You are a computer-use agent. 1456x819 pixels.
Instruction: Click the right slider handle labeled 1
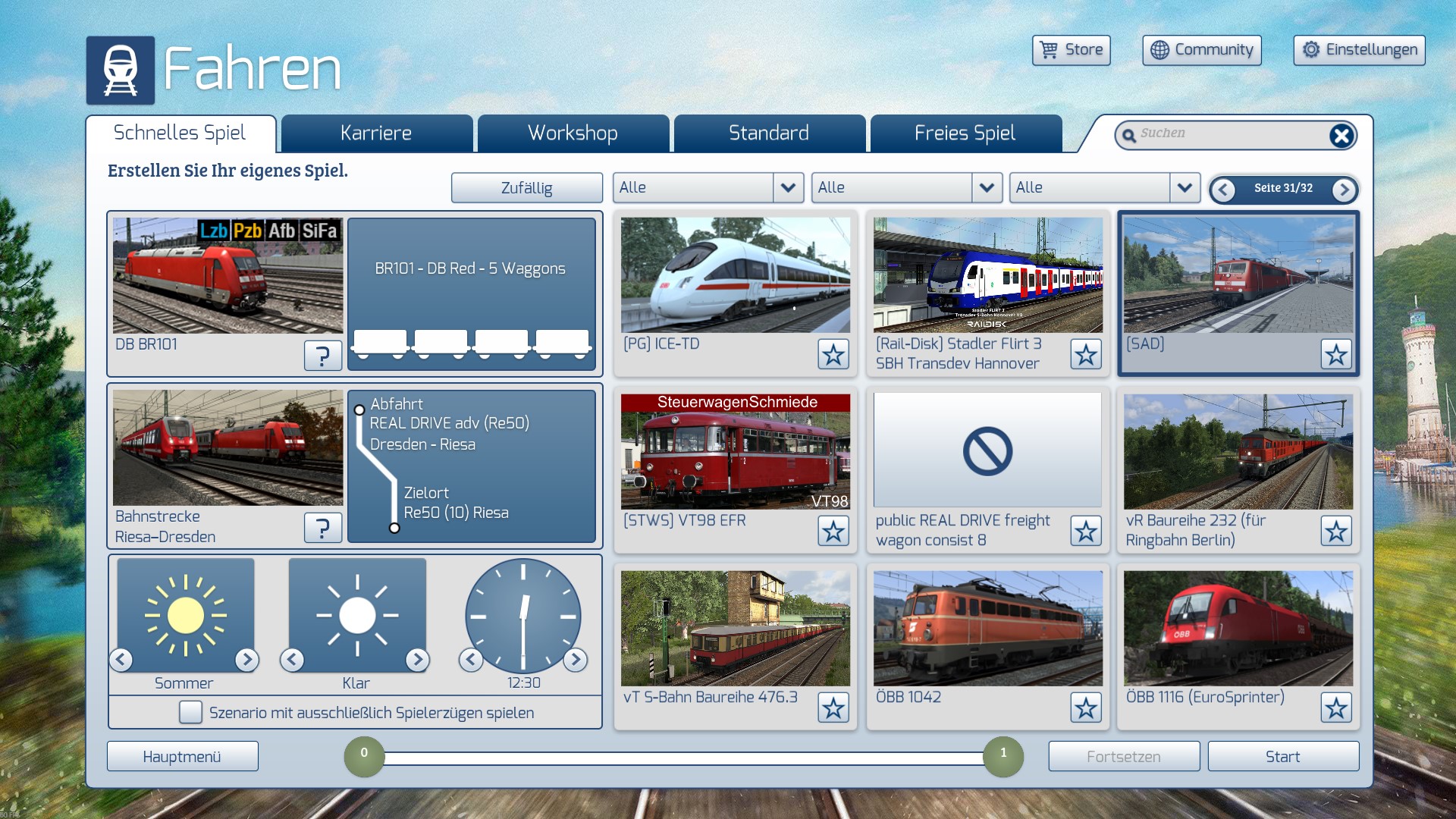(x=1003, y=756)
